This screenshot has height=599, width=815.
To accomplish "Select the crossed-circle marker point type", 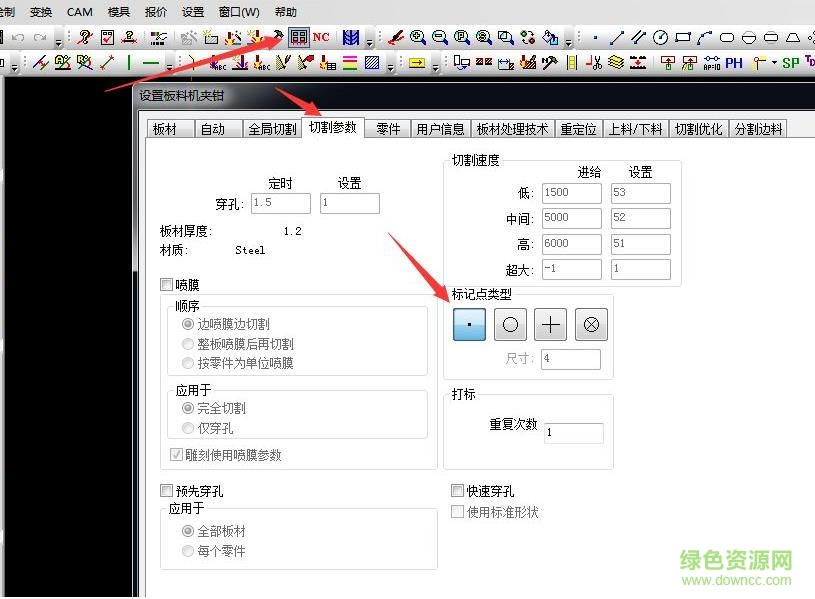I will tap(590, 324).
